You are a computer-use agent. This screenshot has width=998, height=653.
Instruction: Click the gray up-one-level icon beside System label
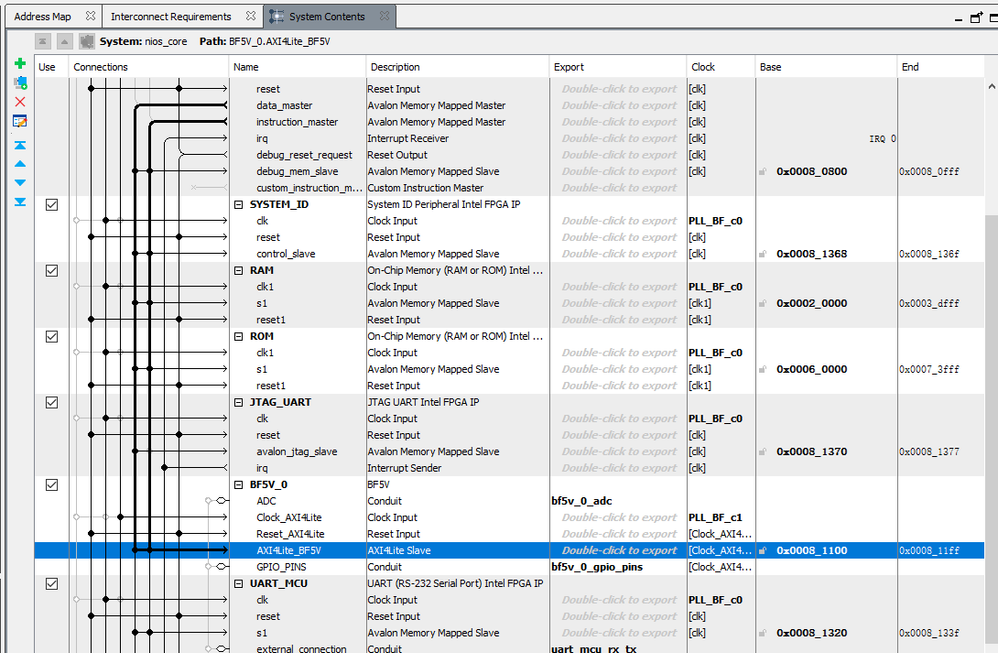64,41
